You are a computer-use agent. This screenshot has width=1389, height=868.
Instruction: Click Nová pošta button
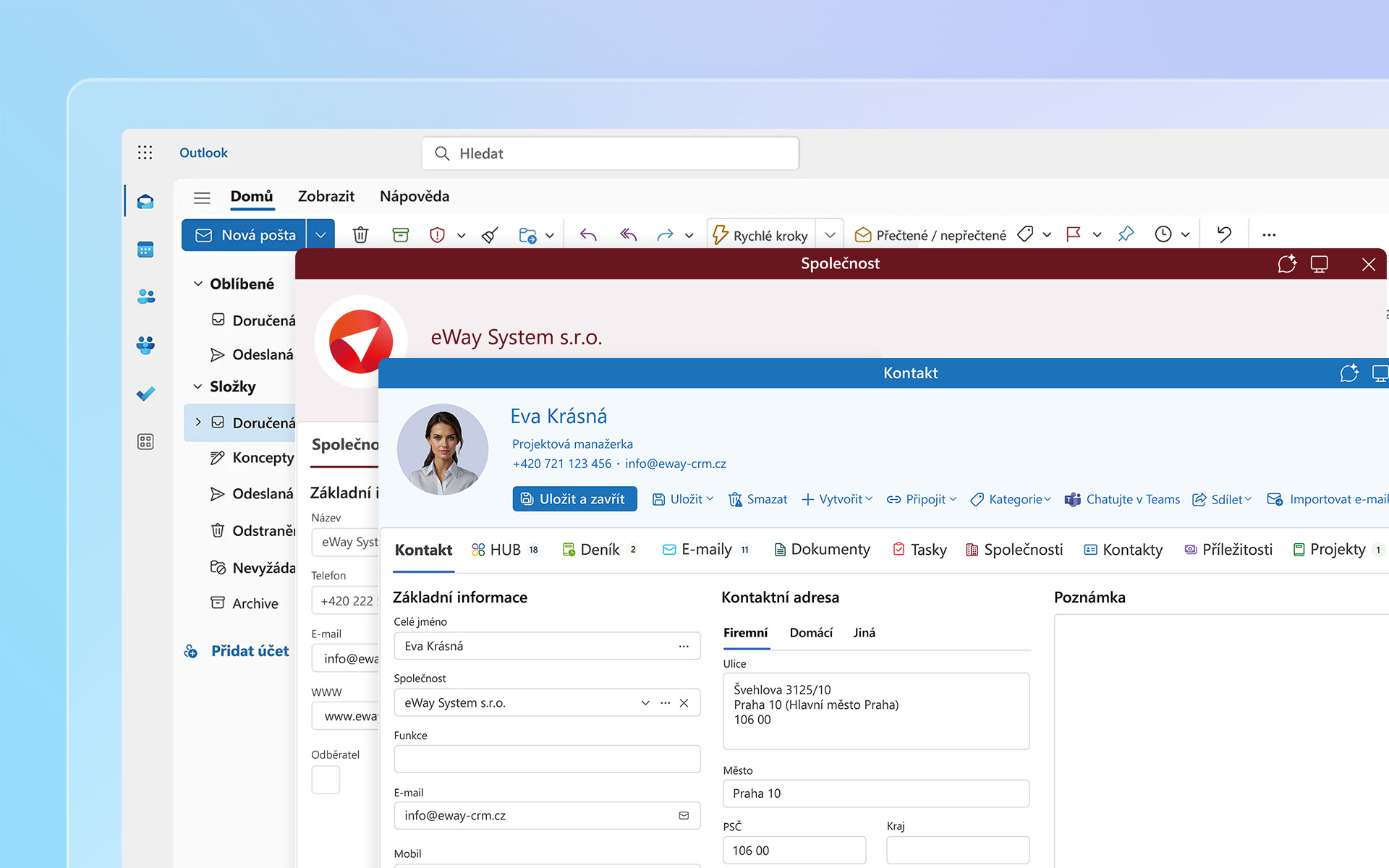pyautogui.click(x=245, y=235)
